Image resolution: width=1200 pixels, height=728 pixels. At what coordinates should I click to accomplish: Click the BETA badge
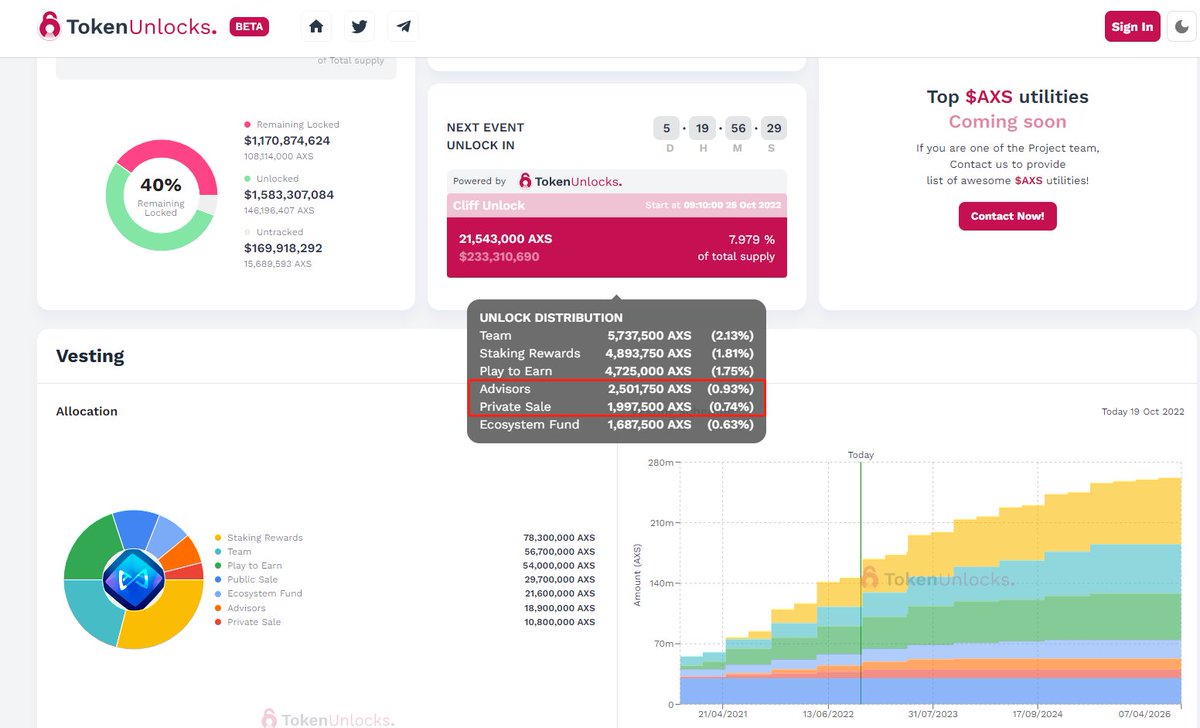[249, 27]
